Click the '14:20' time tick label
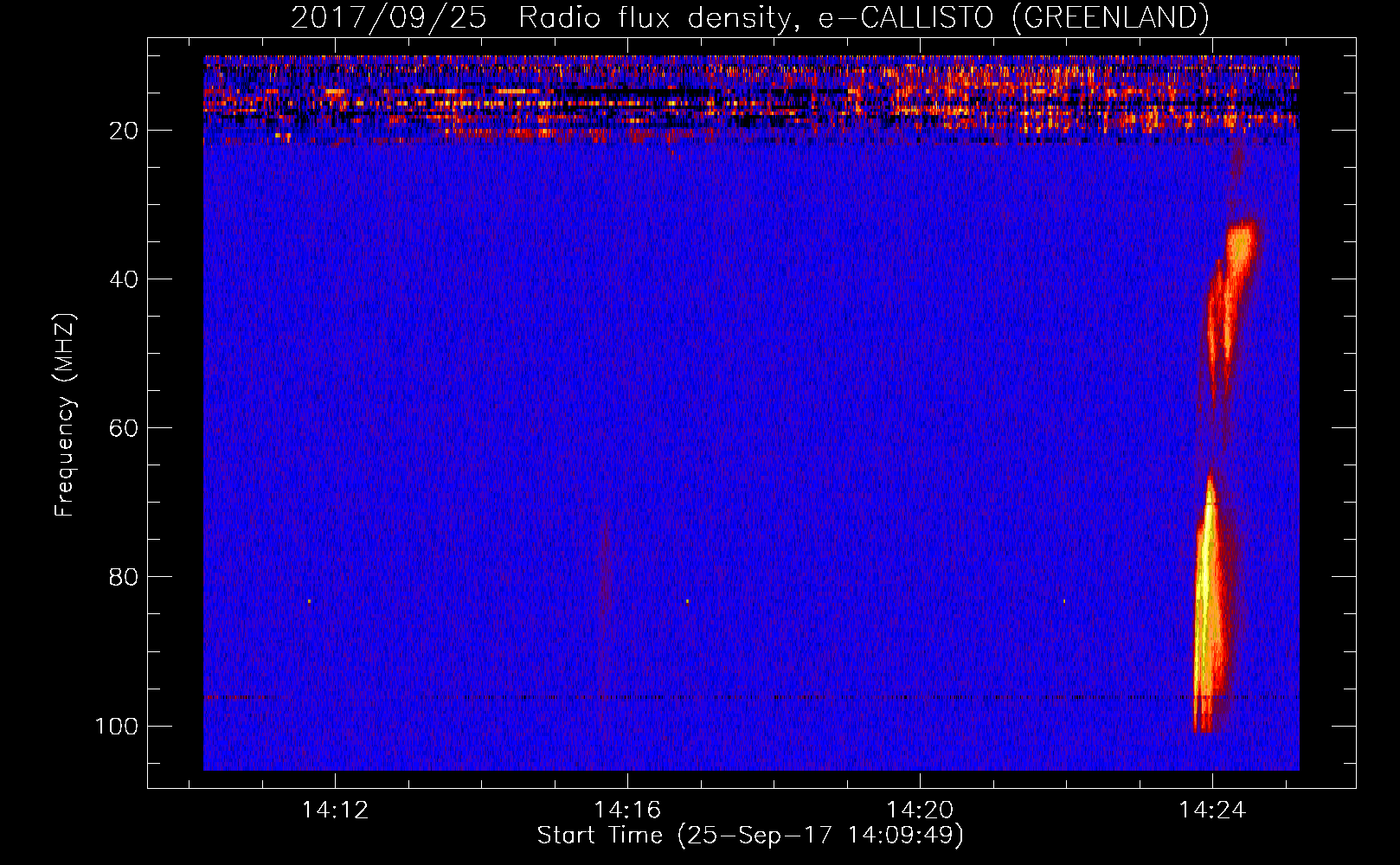This screenshot has width=1400, height=865. pyautogui.click(x=920, y=810)
